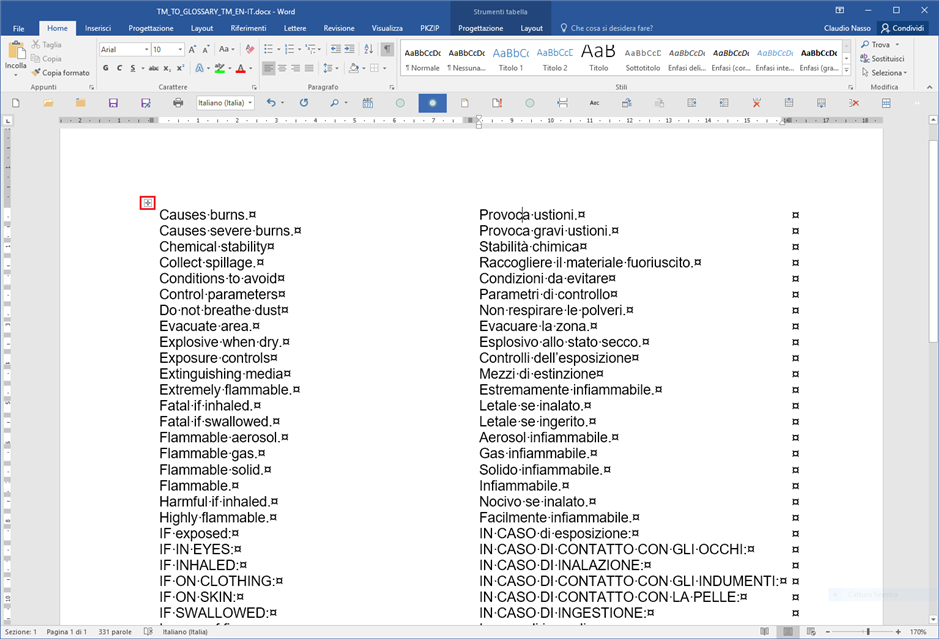Click the ABC word count icon
The height and width of the screenshot is (639, 939).
pos(368,103)
